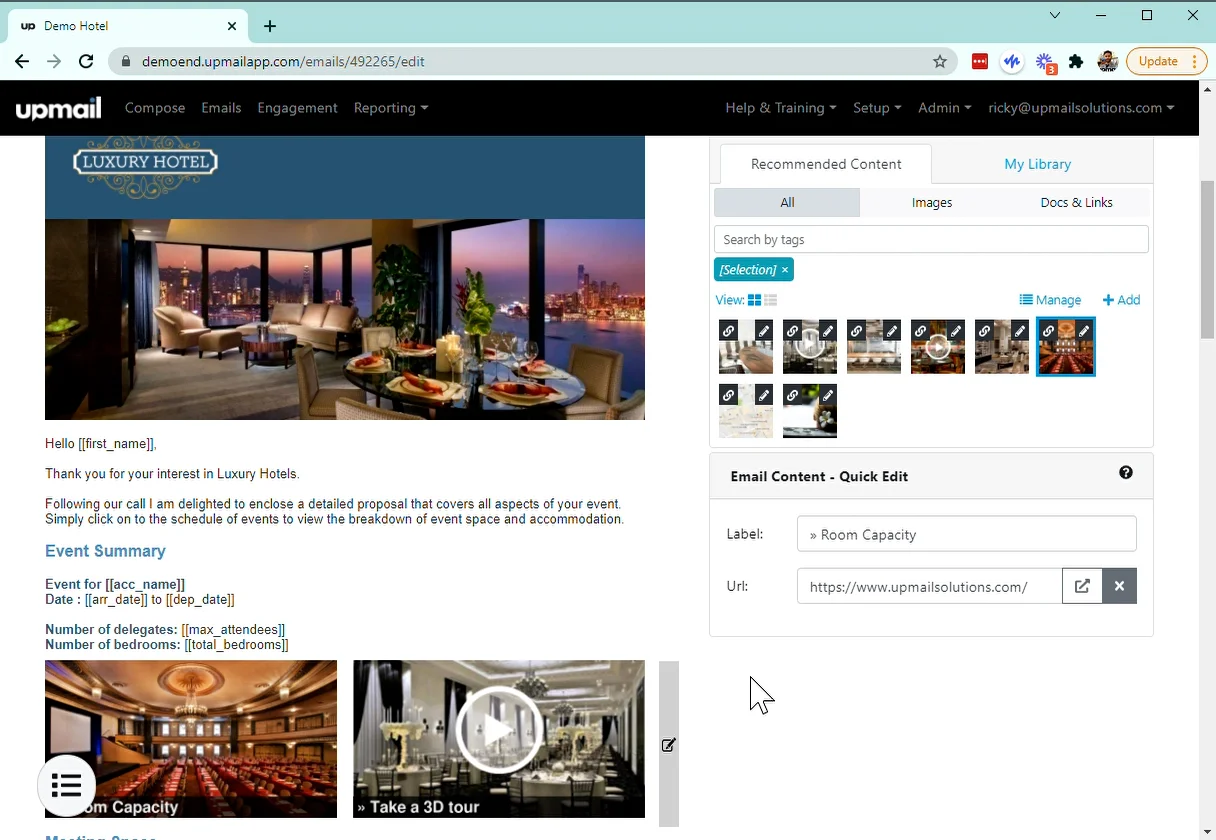Open Chrome menu three dots
Image resolution: width=1216 pixels, height=840 pixels.
(x=1195, y=61)
